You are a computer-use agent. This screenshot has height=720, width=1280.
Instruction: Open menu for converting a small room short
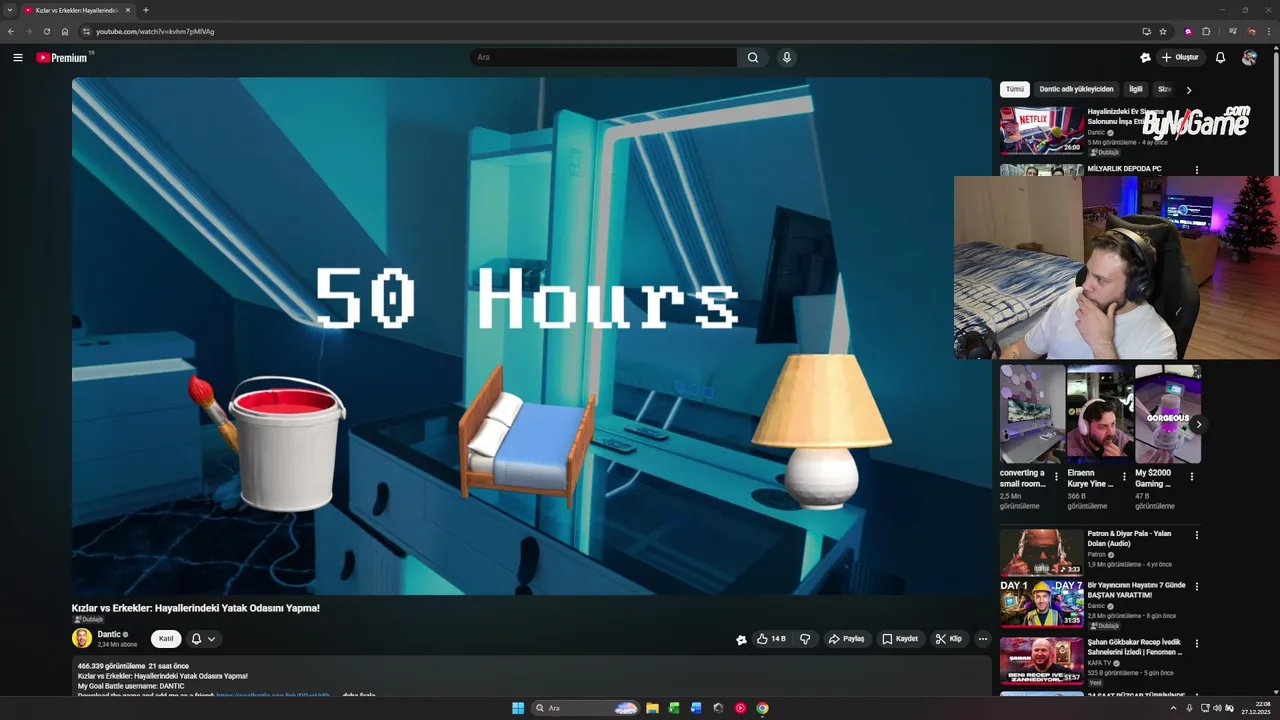pyautogui.click(x=1056, y=477)
